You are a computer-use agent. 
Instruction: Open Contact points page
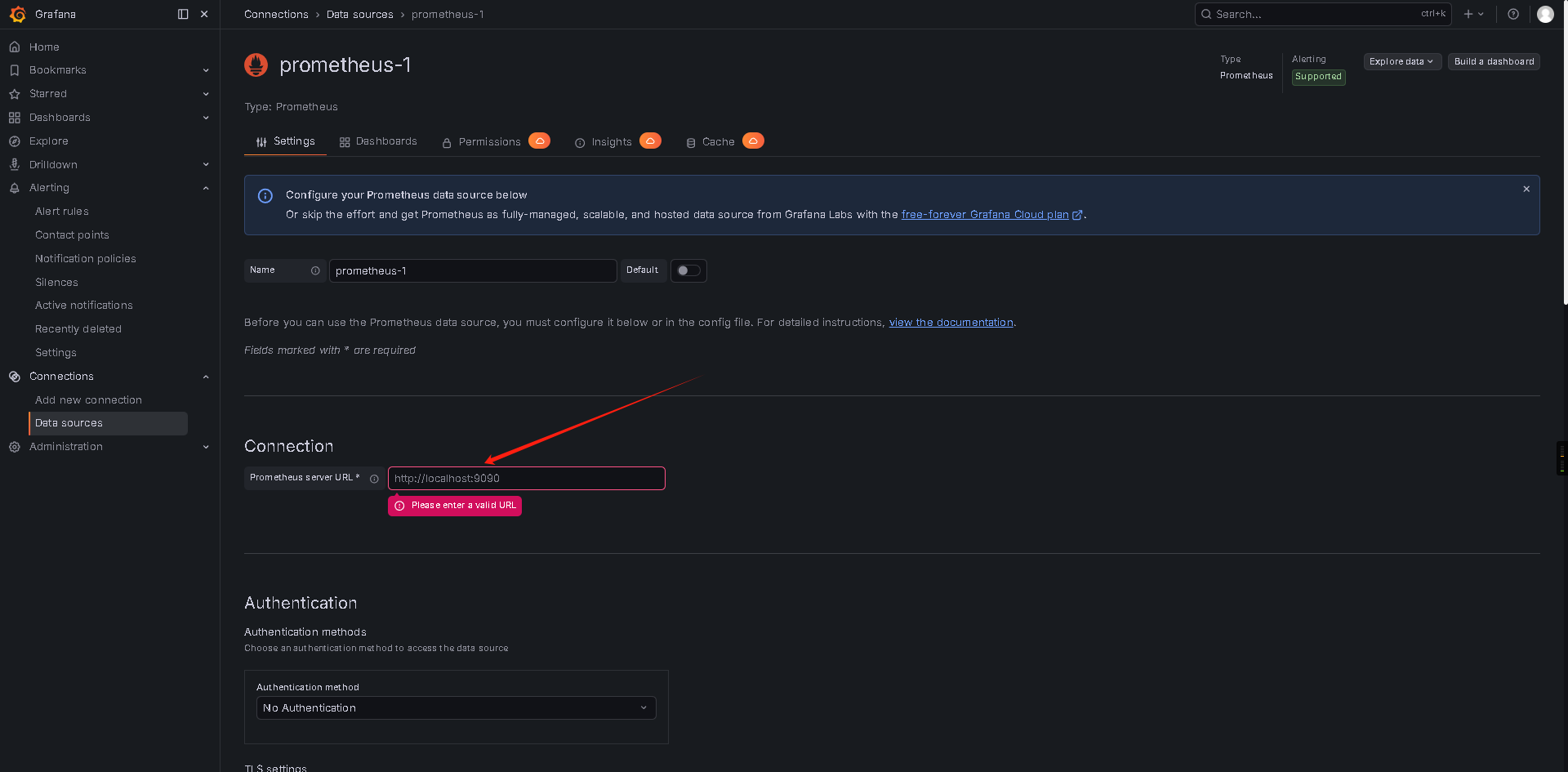pos(72,235)
